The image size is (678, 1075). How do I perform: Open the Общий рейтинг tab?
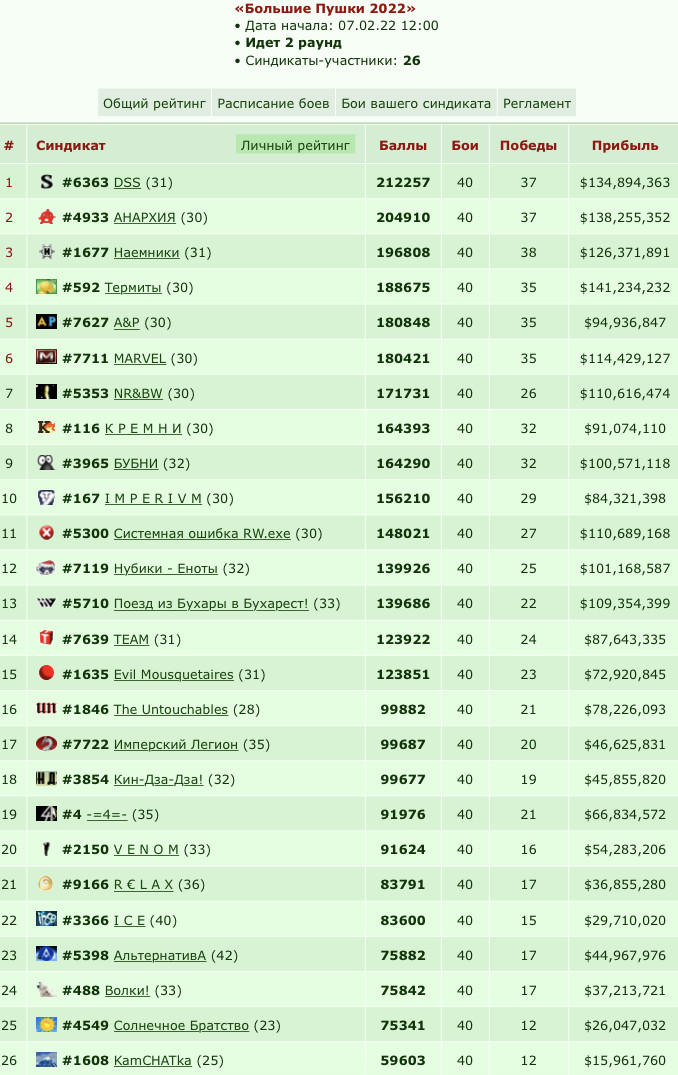click(154, 104)
